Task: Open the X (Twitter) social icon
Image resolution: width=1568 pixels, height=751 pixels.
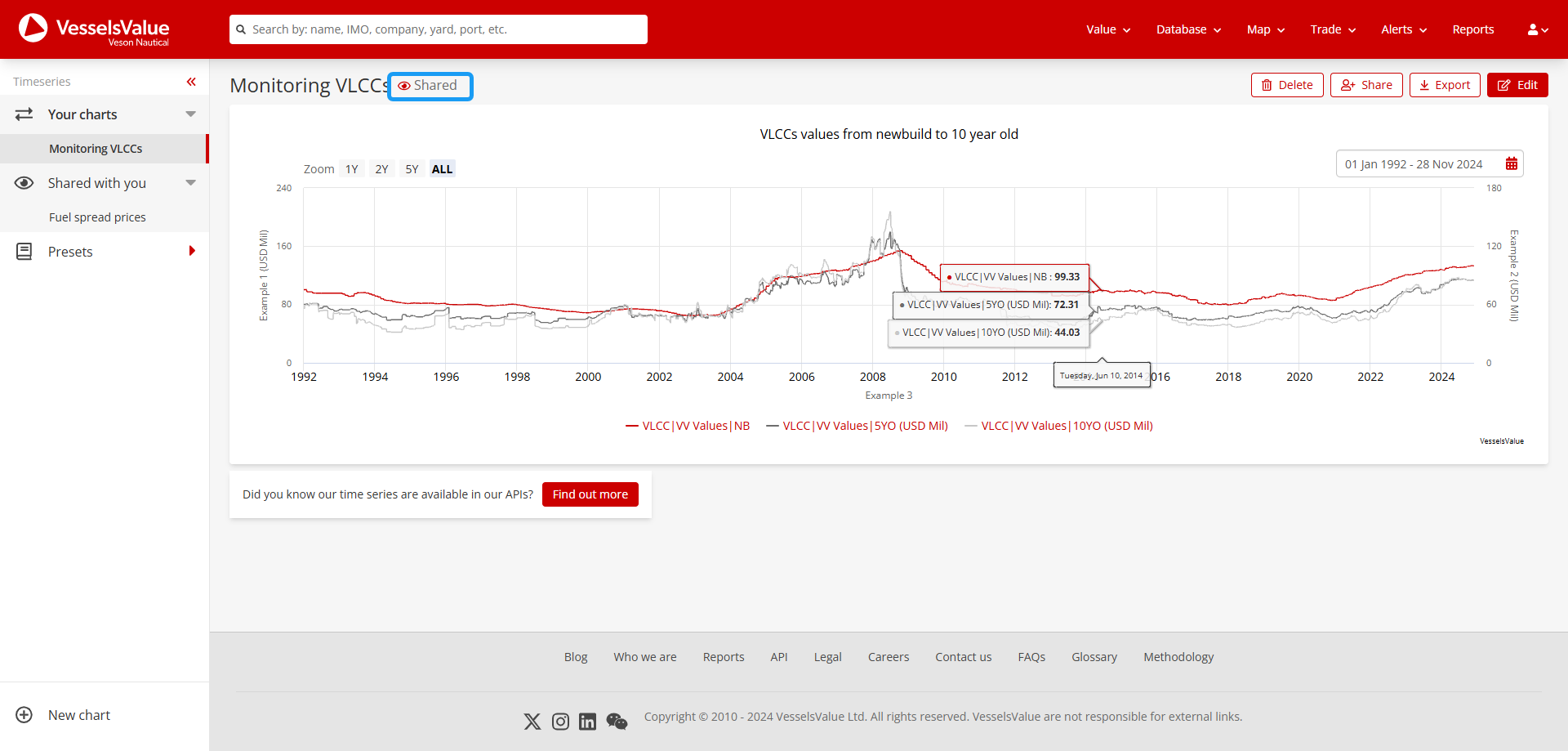Action: tap(532, 721)
